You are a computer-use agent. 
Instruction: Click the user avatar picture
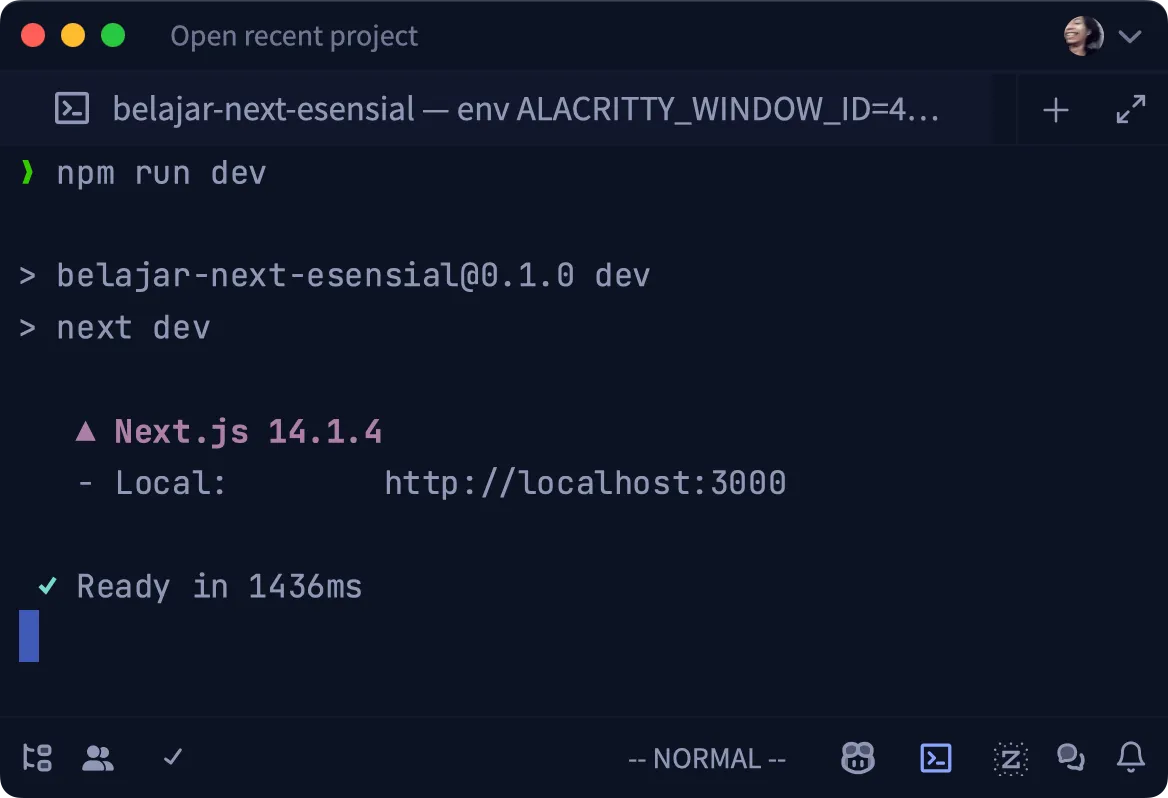(x=1082, y=34)
